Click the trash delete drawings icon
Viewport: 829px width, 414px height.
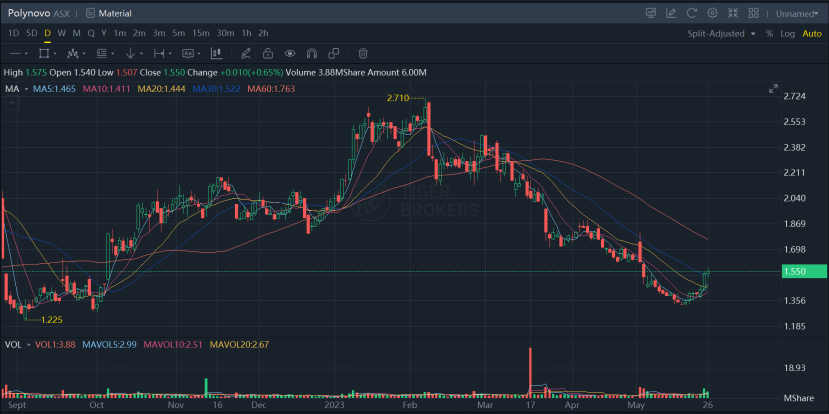tap(363, 53)
